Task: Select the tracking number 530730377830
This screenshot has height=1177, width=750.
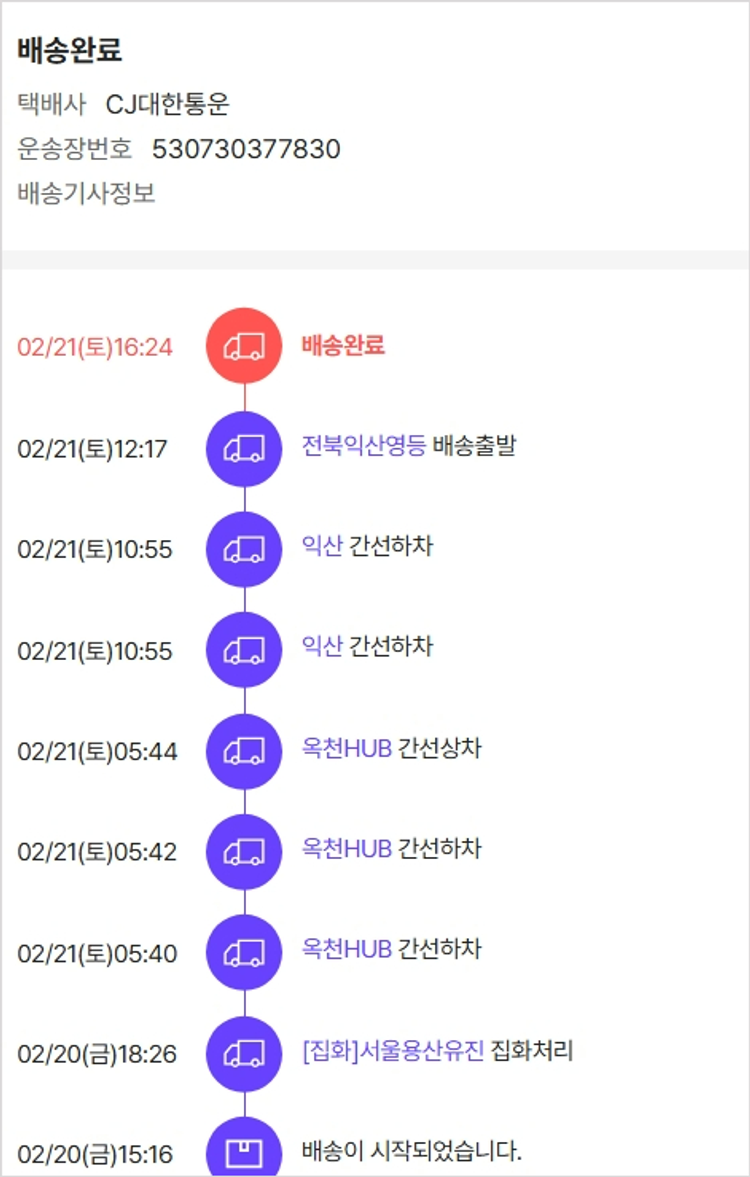Action: point(246,150)
